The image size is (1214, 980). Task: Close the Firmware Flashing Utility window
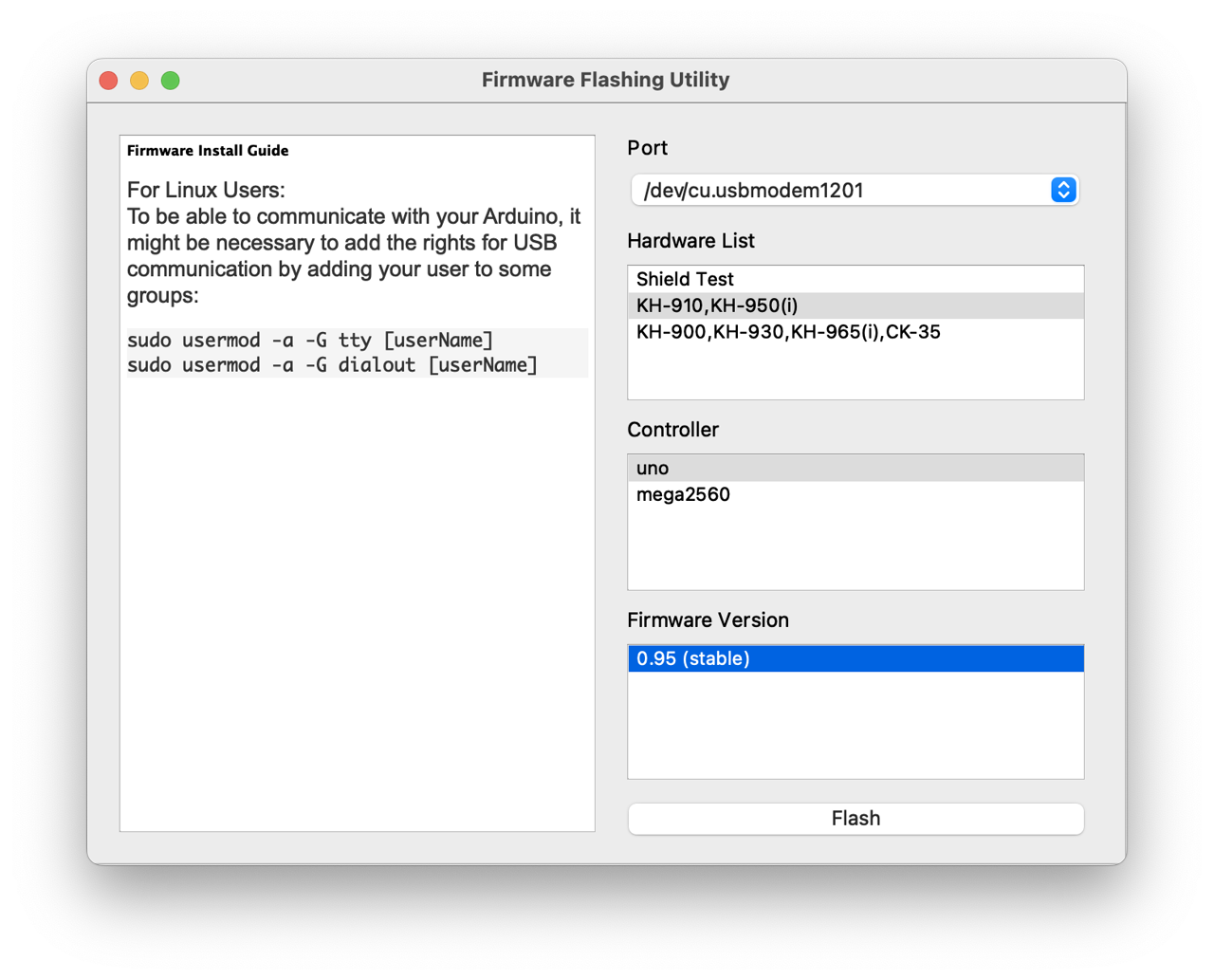click(x=109, y=81)
